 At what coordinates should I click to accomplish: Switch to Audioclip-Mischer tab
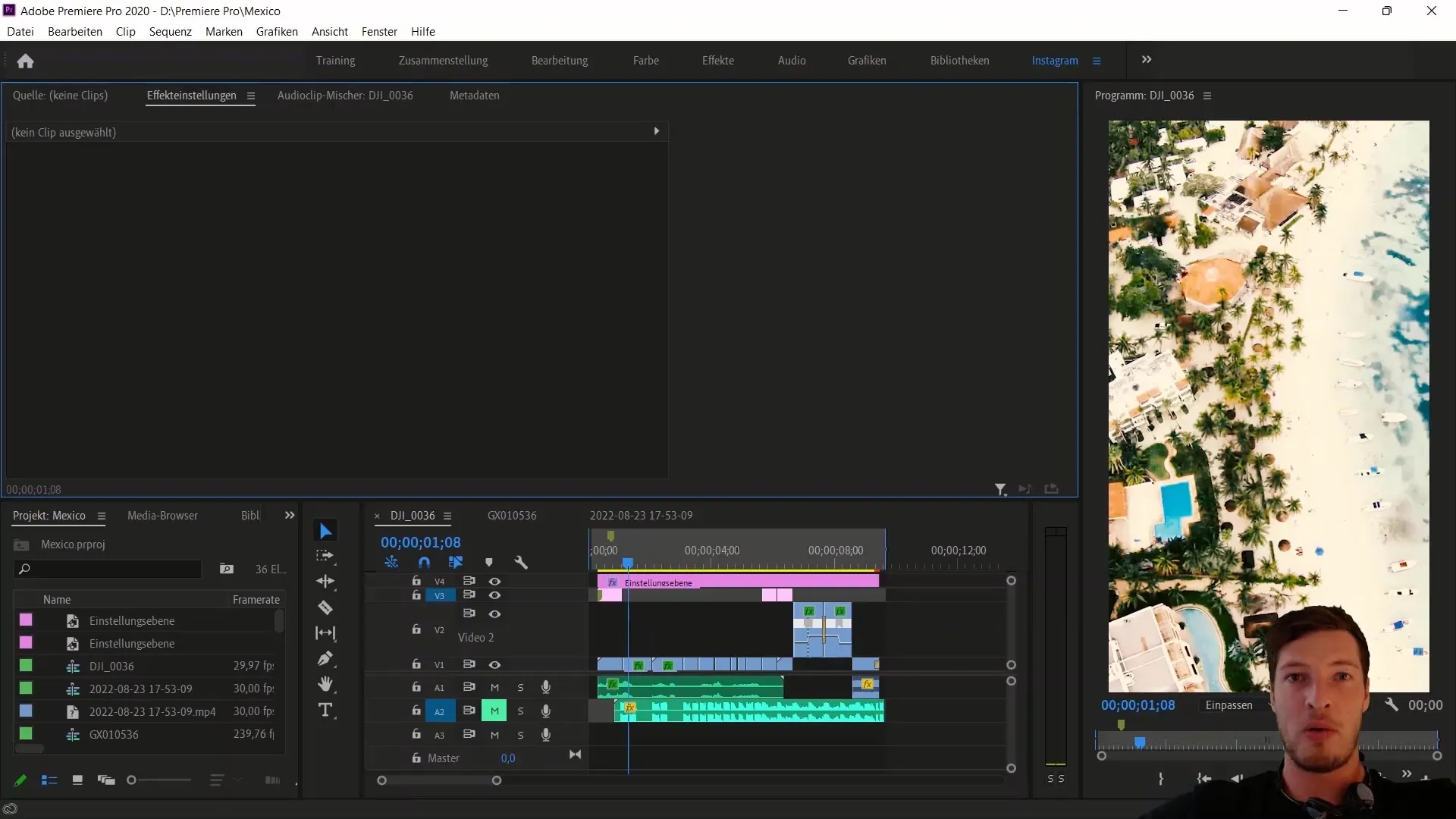pyautogui.click(x=345, y=96)
